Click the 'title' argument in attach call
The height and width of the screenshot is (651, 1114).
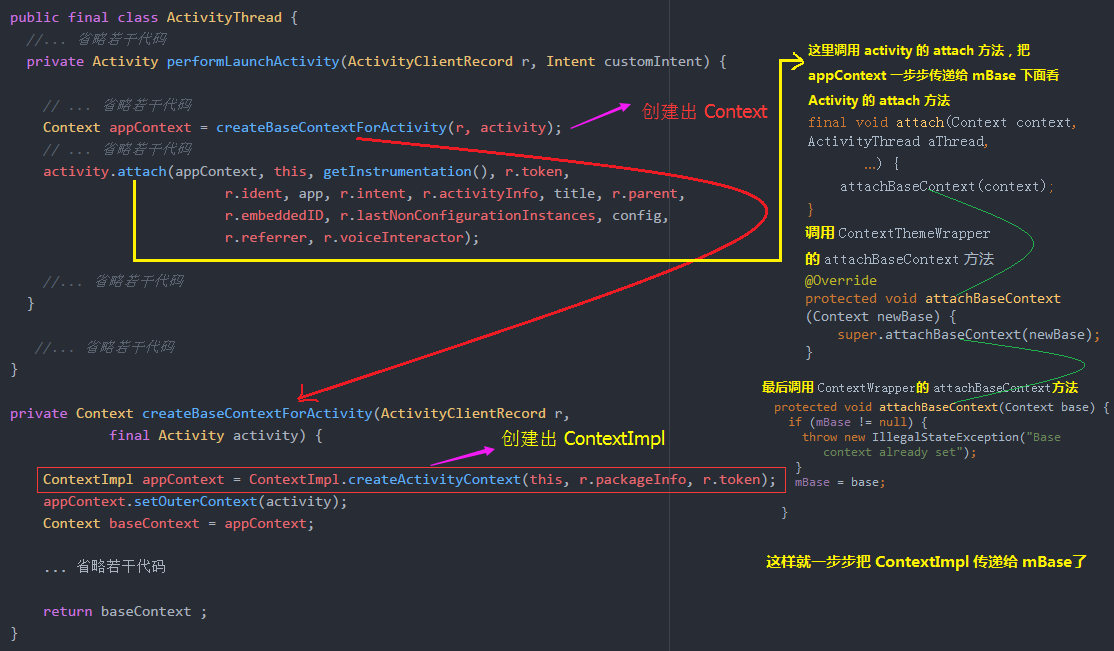(x=574, y=193)
